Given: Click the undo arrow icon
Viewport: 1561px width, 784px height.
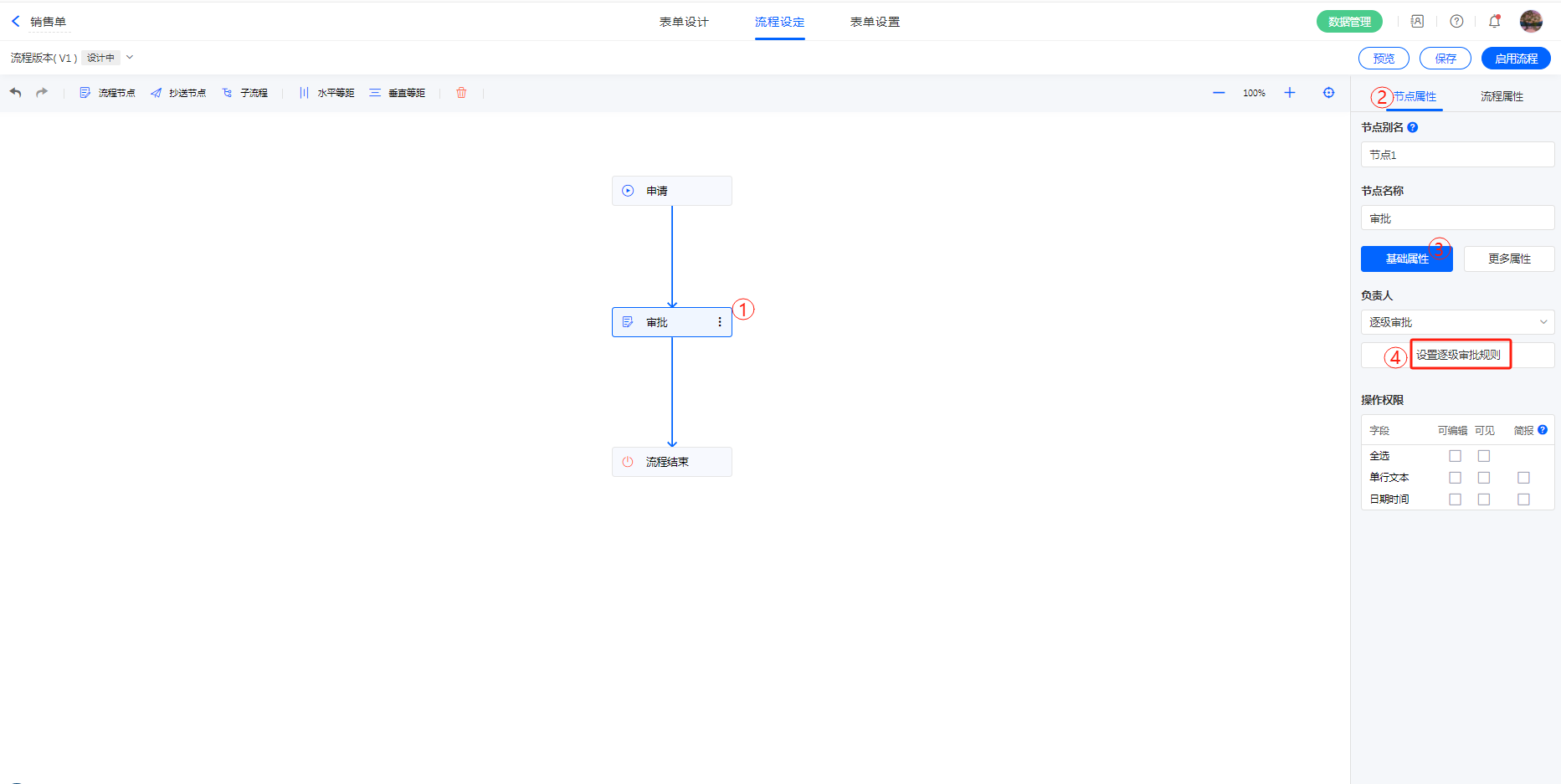Looking at the screenshot, I should point(16,93).
